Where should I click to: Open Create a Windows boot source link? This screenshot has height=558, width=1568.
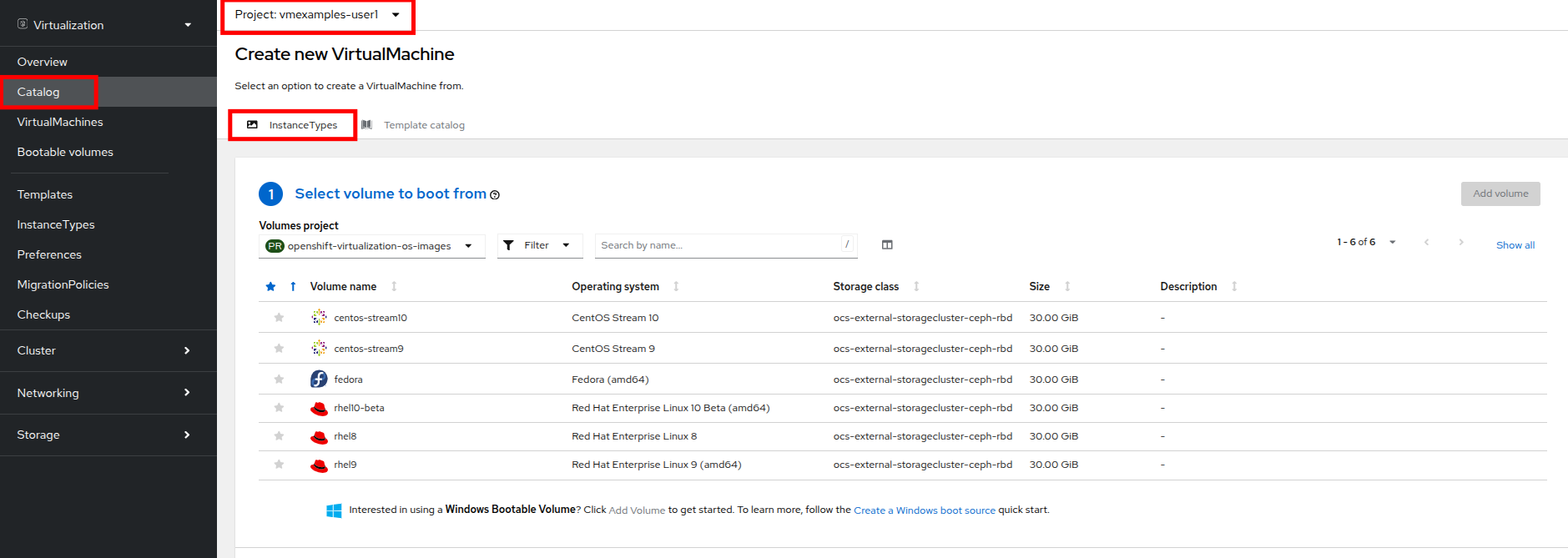coord(924,510)
